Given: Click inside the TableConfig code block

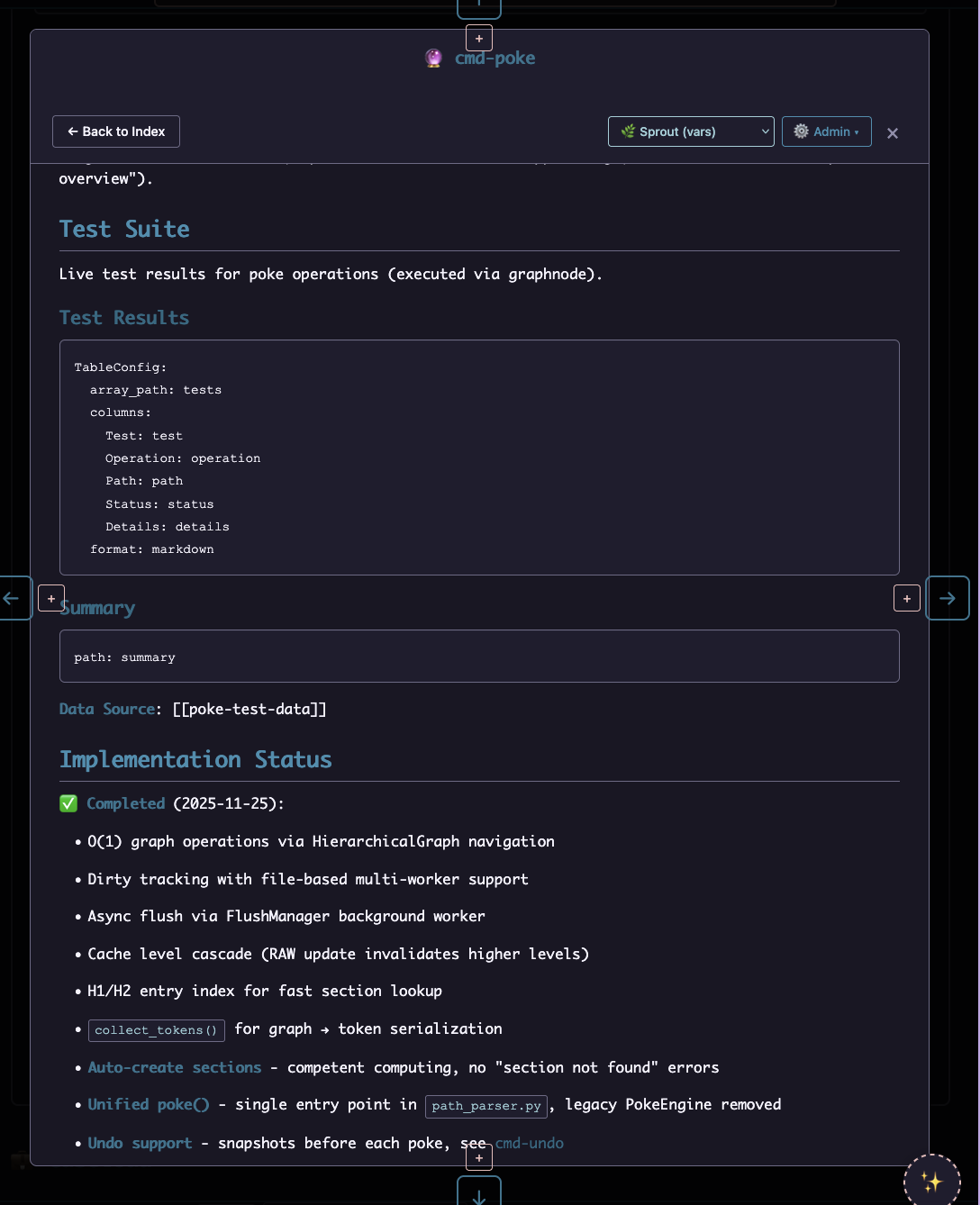Looking at the screenshot, I should [x=479, y=458].
